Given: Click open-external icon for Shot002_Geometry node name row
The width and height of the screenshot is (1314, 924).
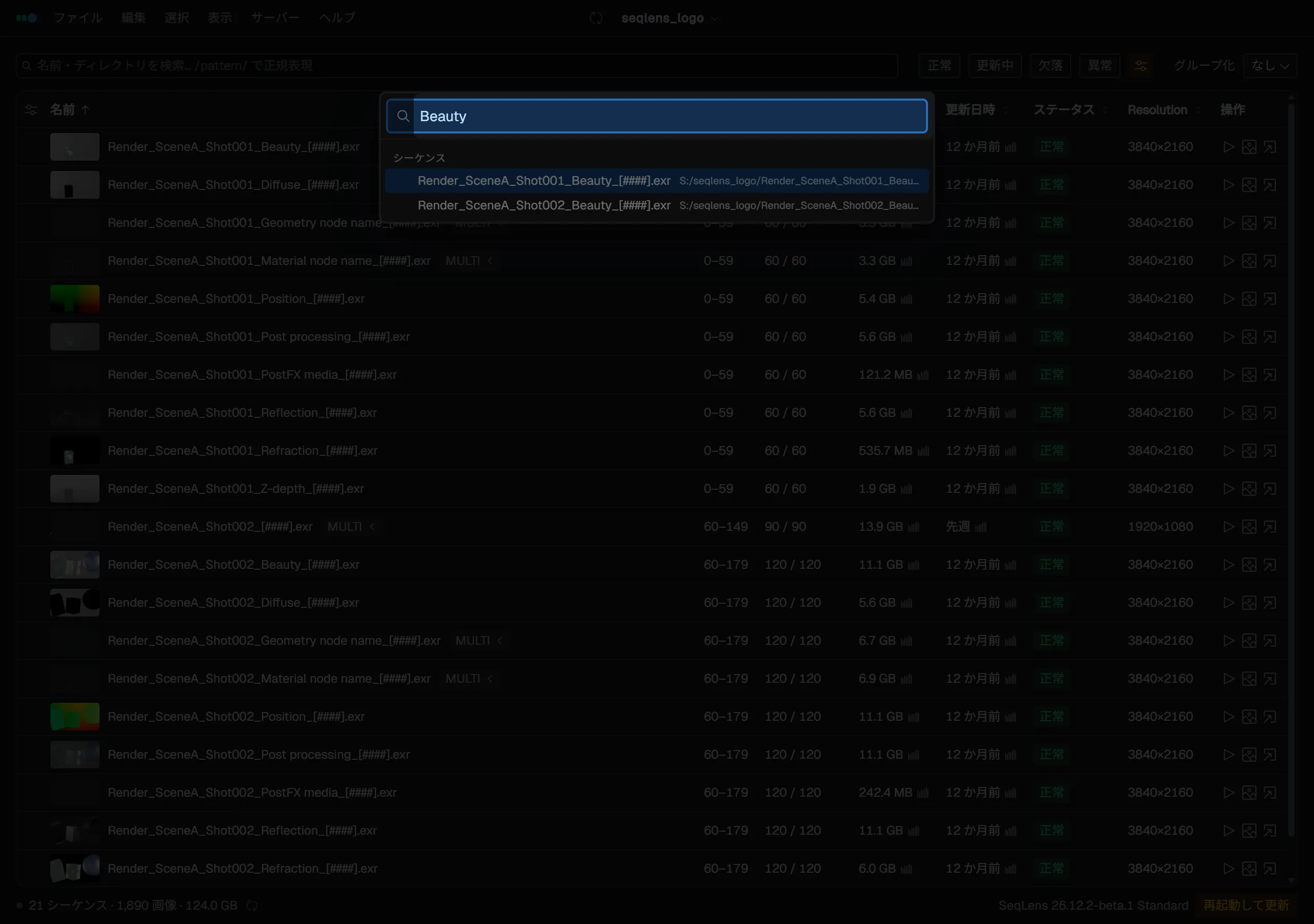Looking at the screenshot, I should coord(1269,641).
